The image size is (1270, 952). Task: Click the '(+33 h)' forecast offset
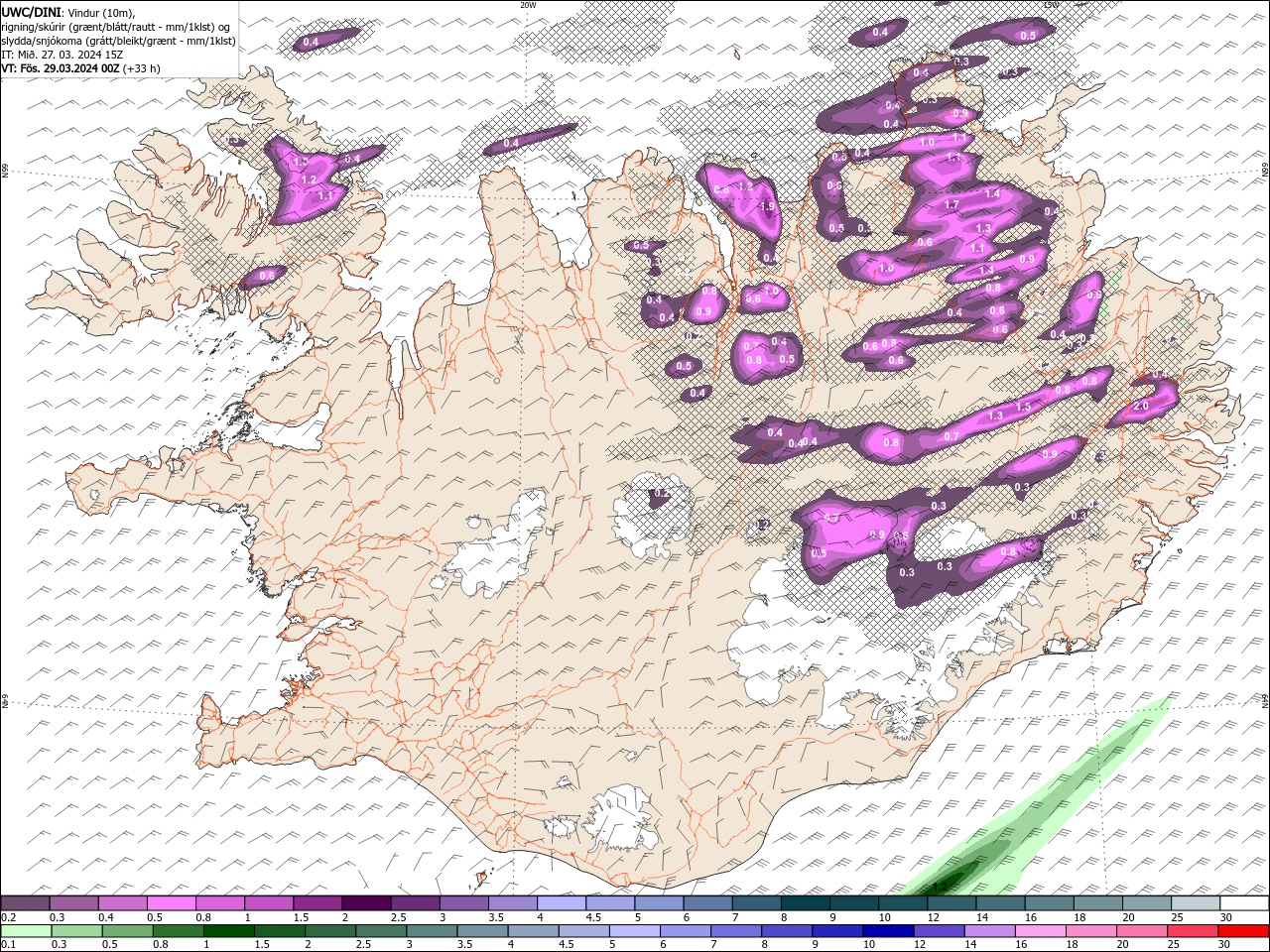(x=142, y=68)
